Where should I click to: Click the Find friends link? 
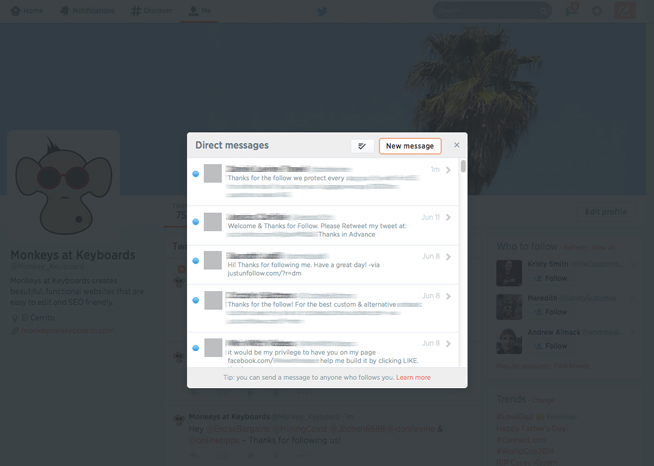(572, 366)
